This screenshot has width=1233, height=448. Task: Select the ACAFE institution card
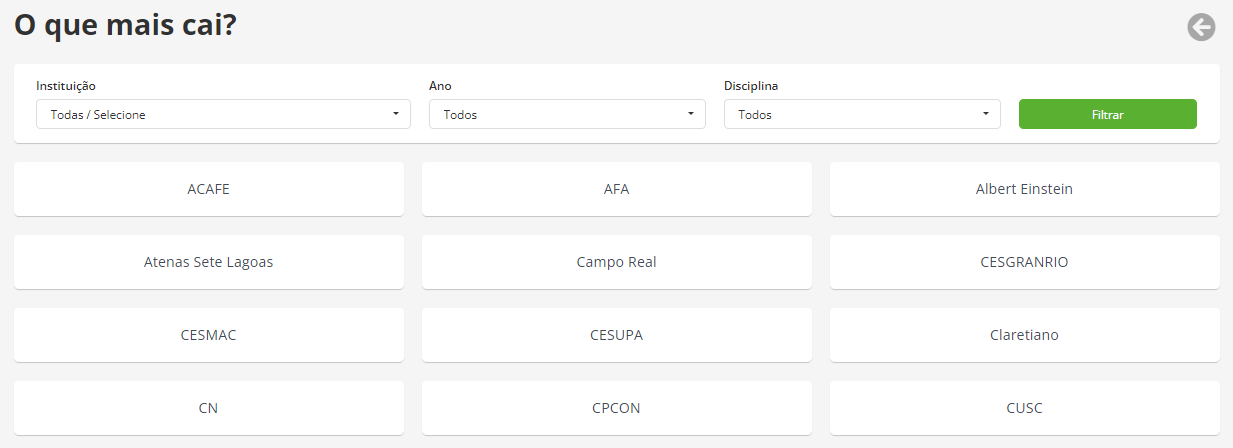209,189
